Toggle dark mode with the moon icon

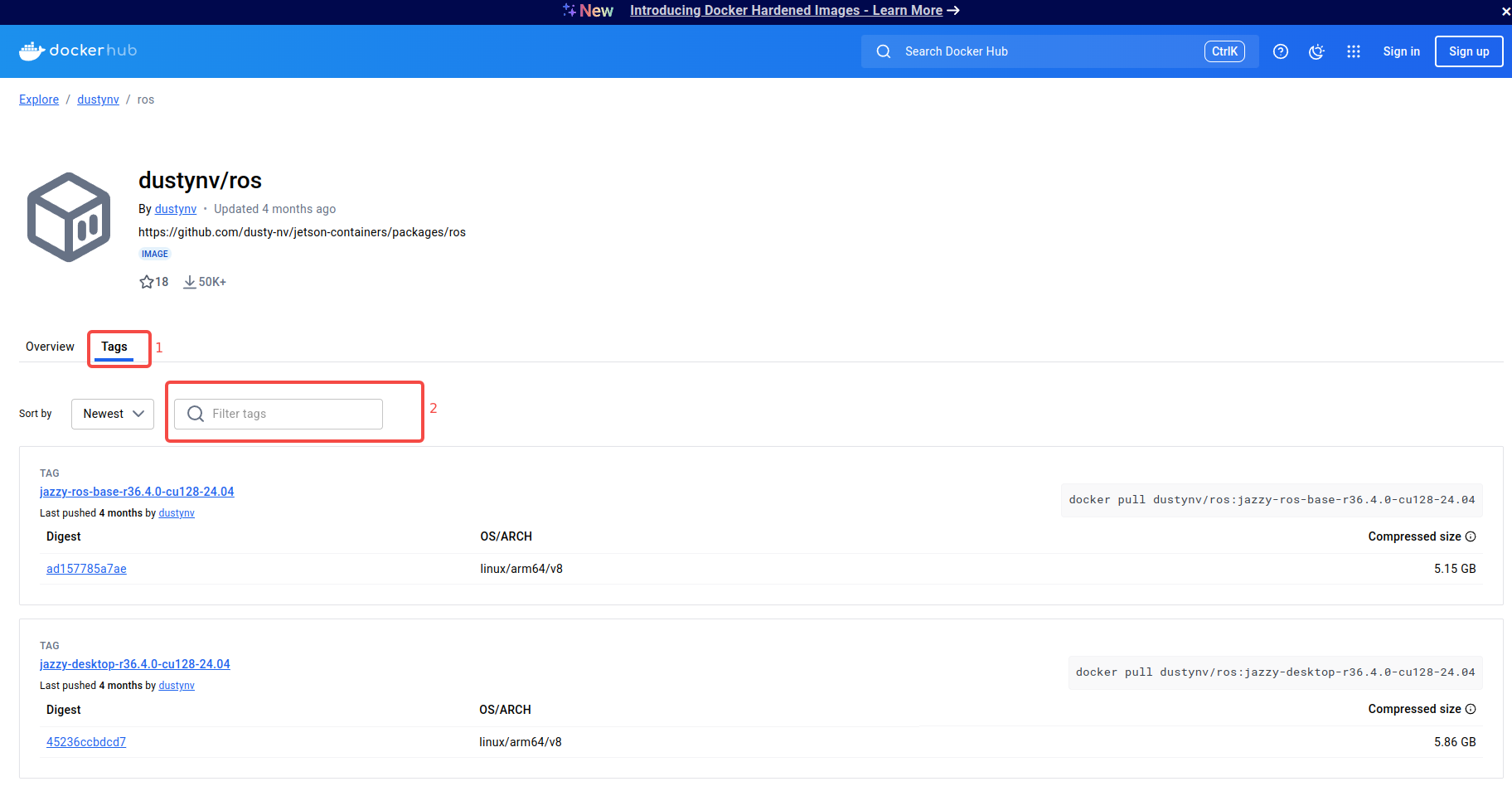coord(1316,51)
